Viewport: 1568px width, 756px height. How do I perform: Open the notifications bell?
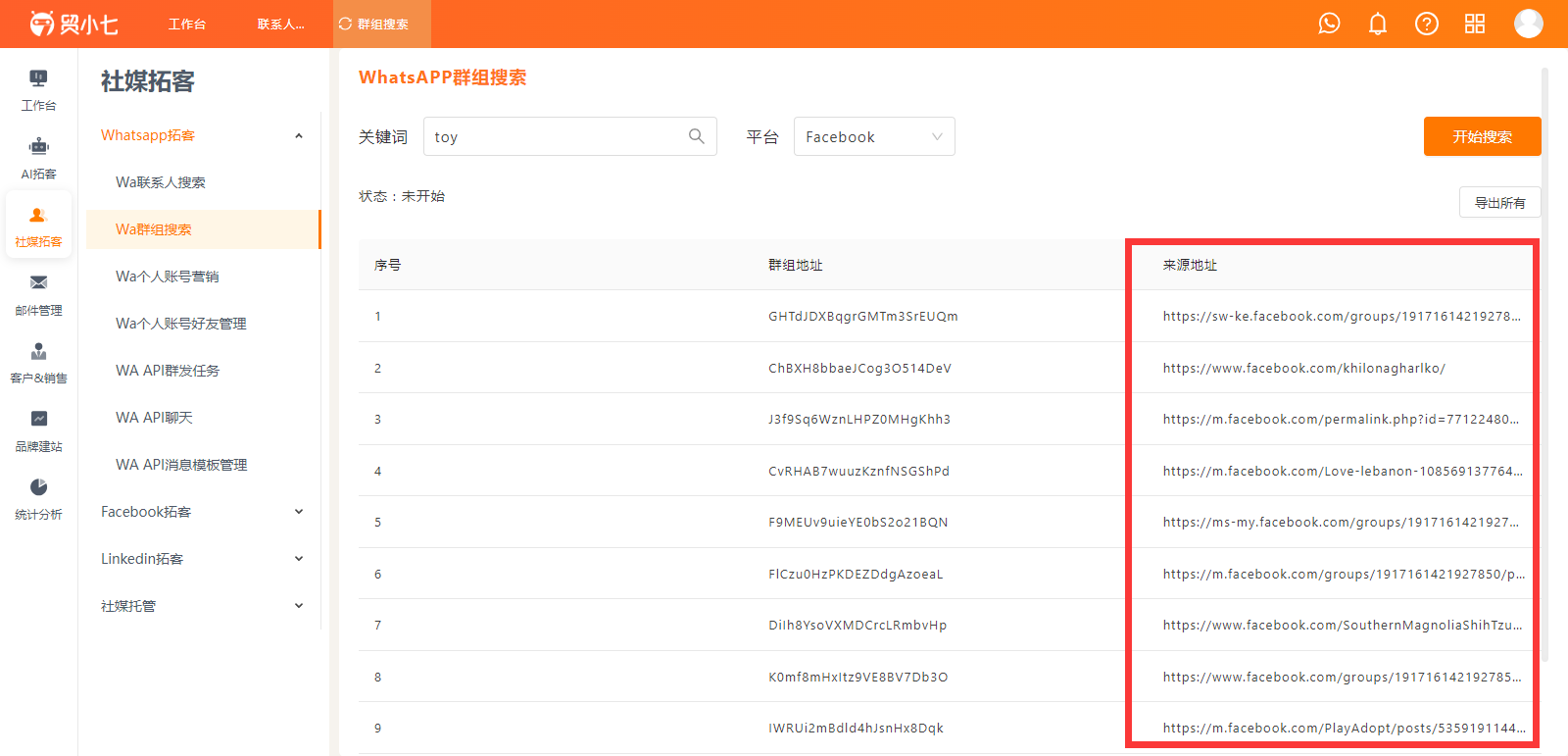[1378, 24]
